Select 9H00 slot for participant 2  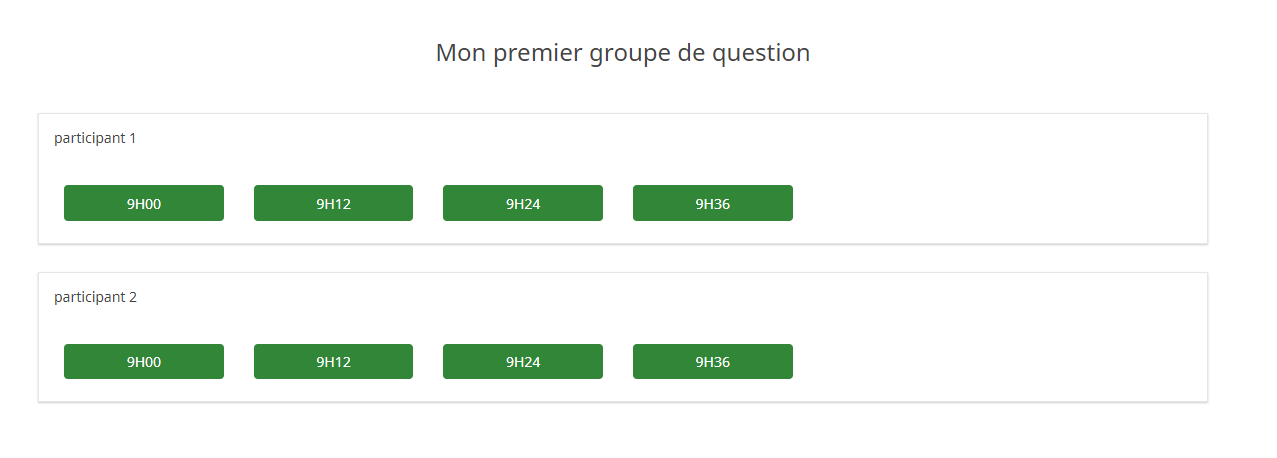coord(144,362)
